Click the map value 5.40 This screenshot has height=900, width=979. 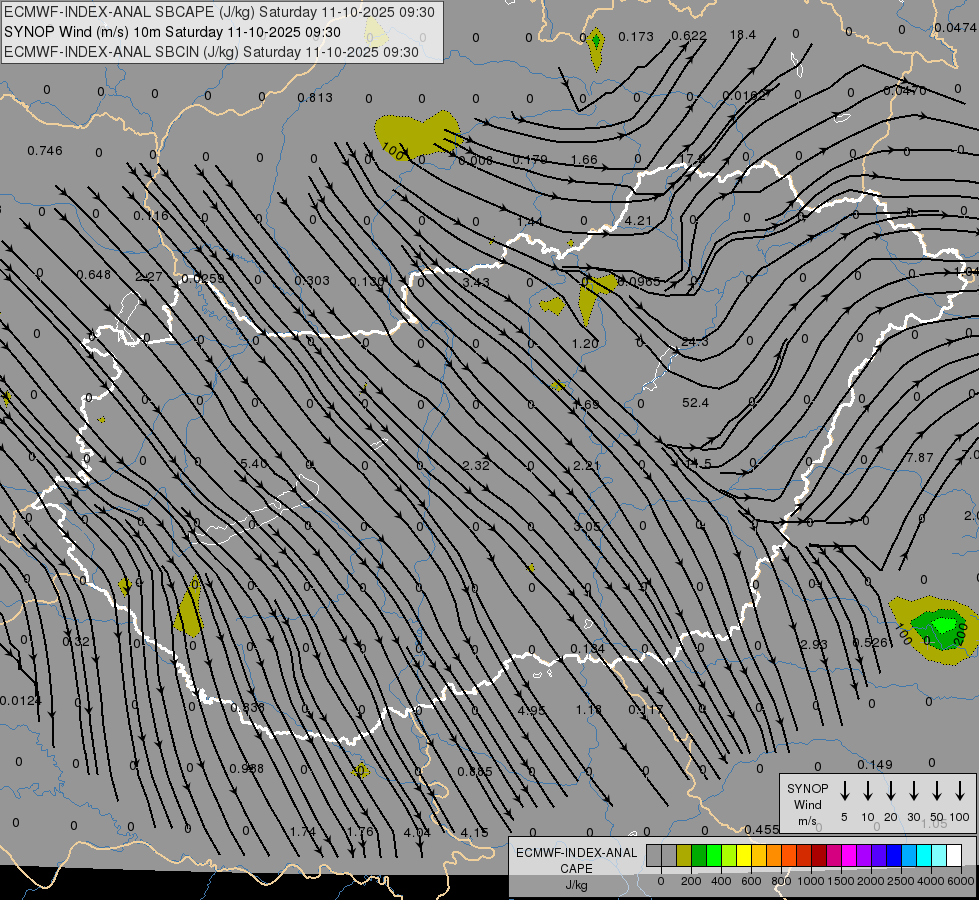point(253,463)
